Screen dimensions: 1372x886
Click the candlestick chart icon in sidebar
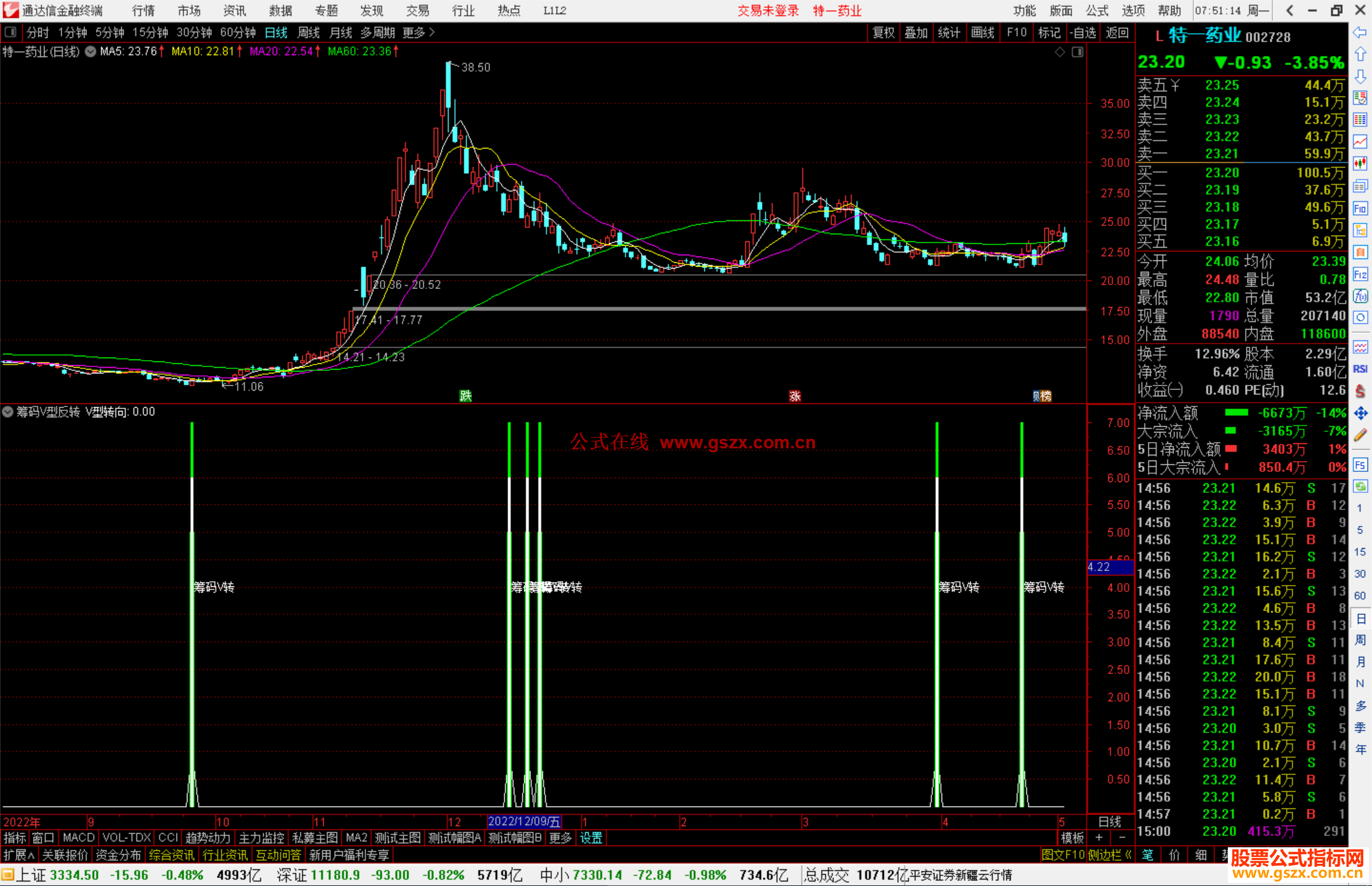point(1360,164)
